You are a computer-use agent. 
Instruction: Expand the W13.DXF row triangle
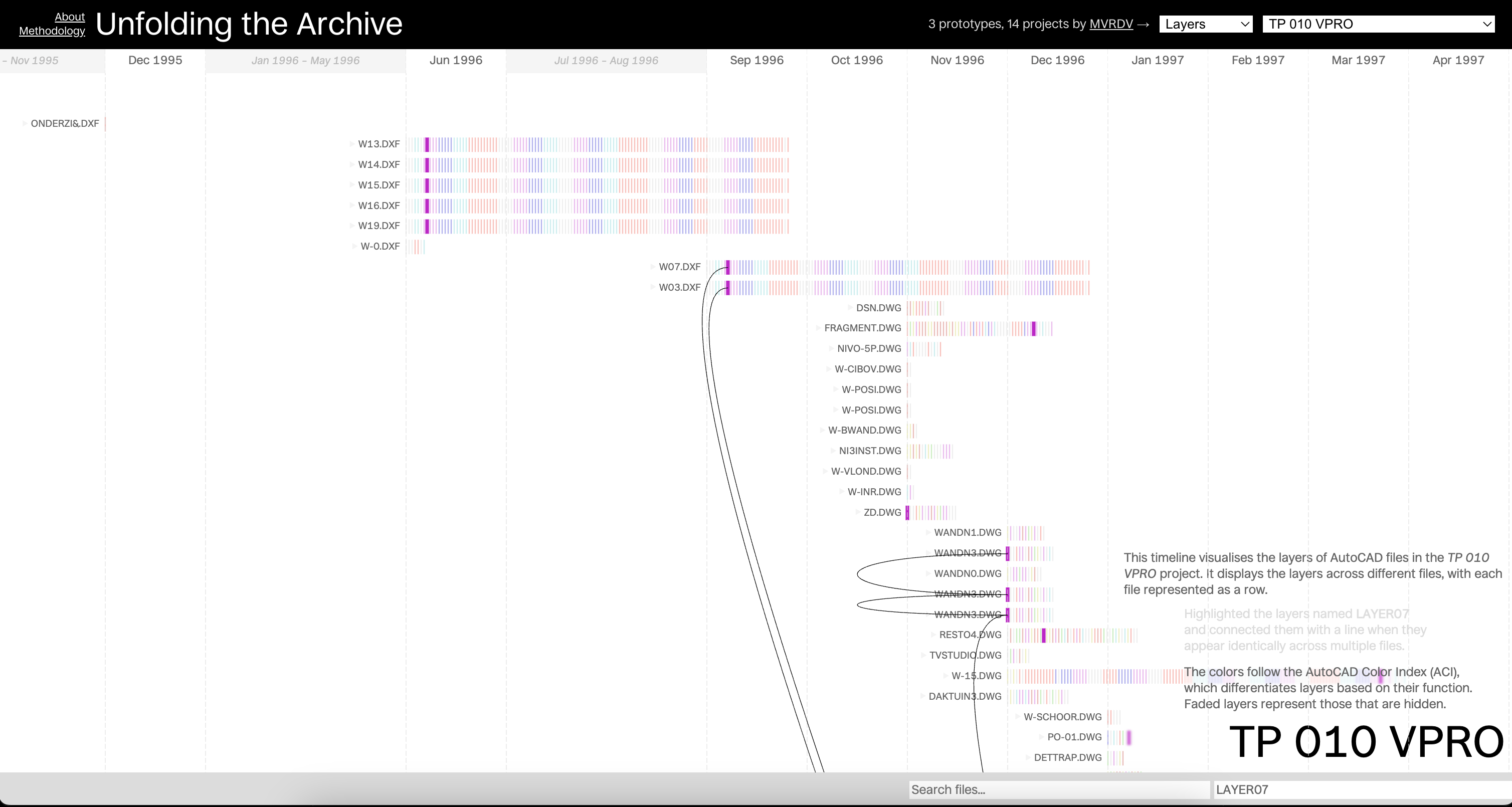pos(351,144)
